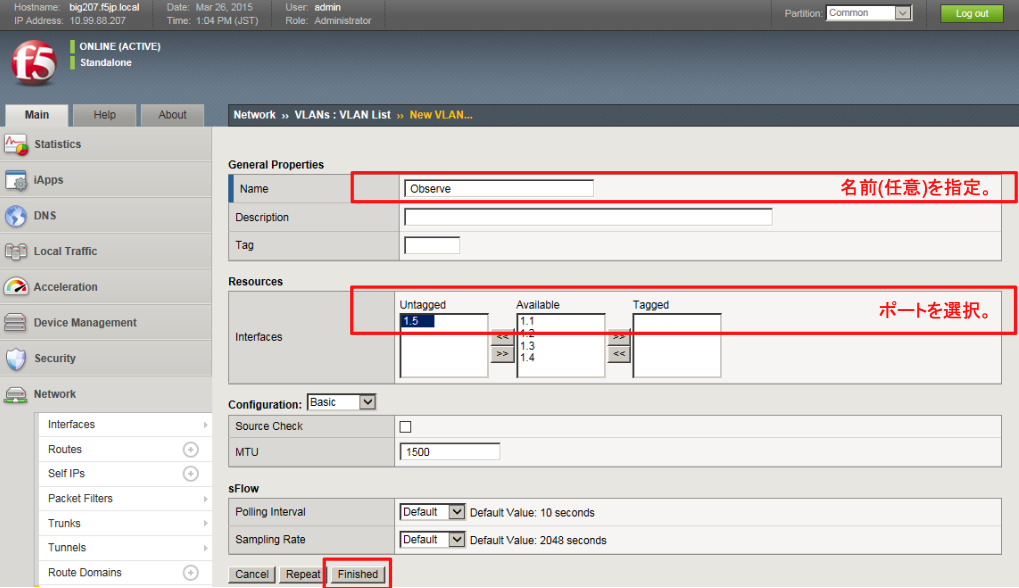Select interface 1.3 in Available list
Viewport: 1019px width, 588px height.
527,346
